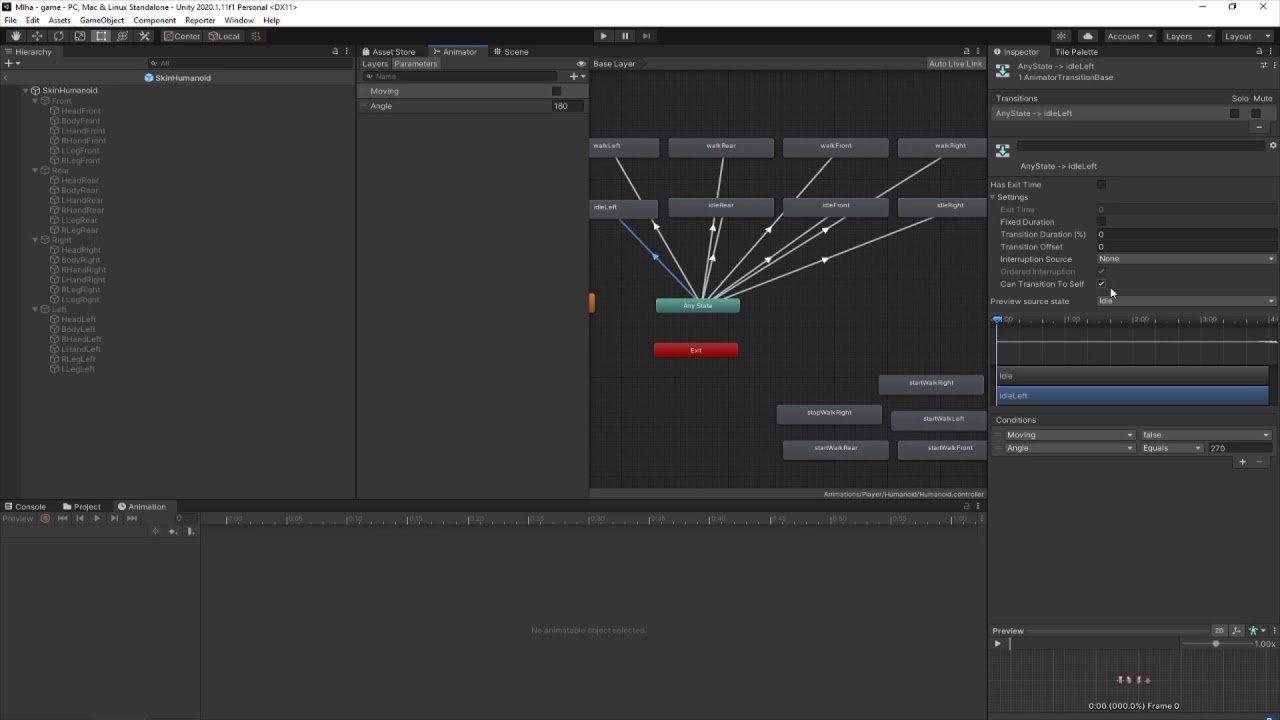The width and height of the screenshot is (1280, 720).
Task: Edit the Angle parameter value field
Action: pos(567,106)
